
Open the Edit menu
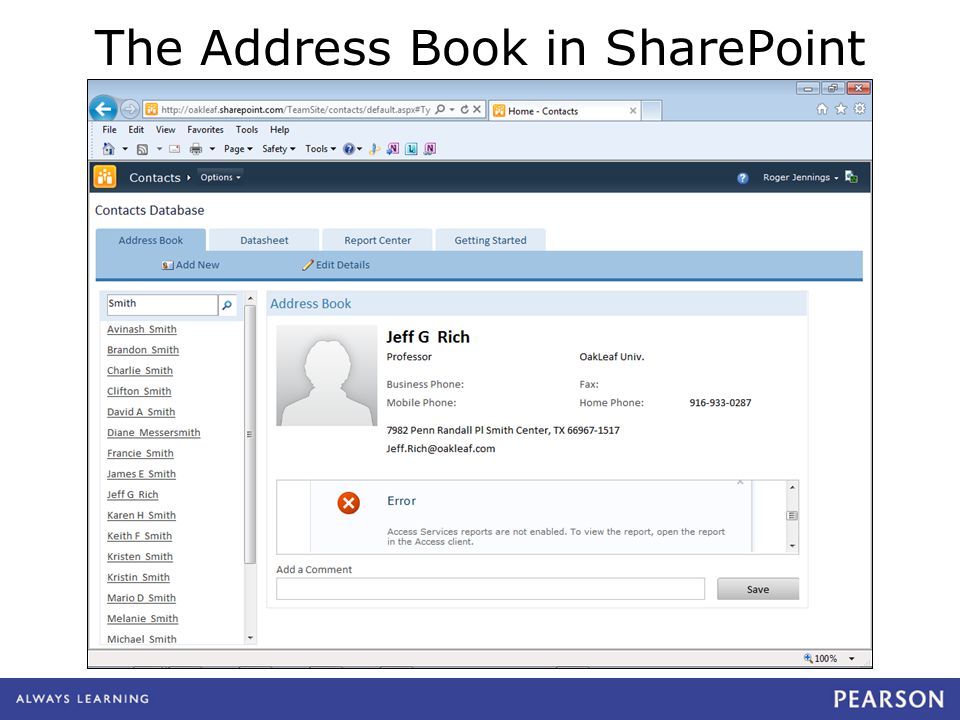tap(136, 130)
